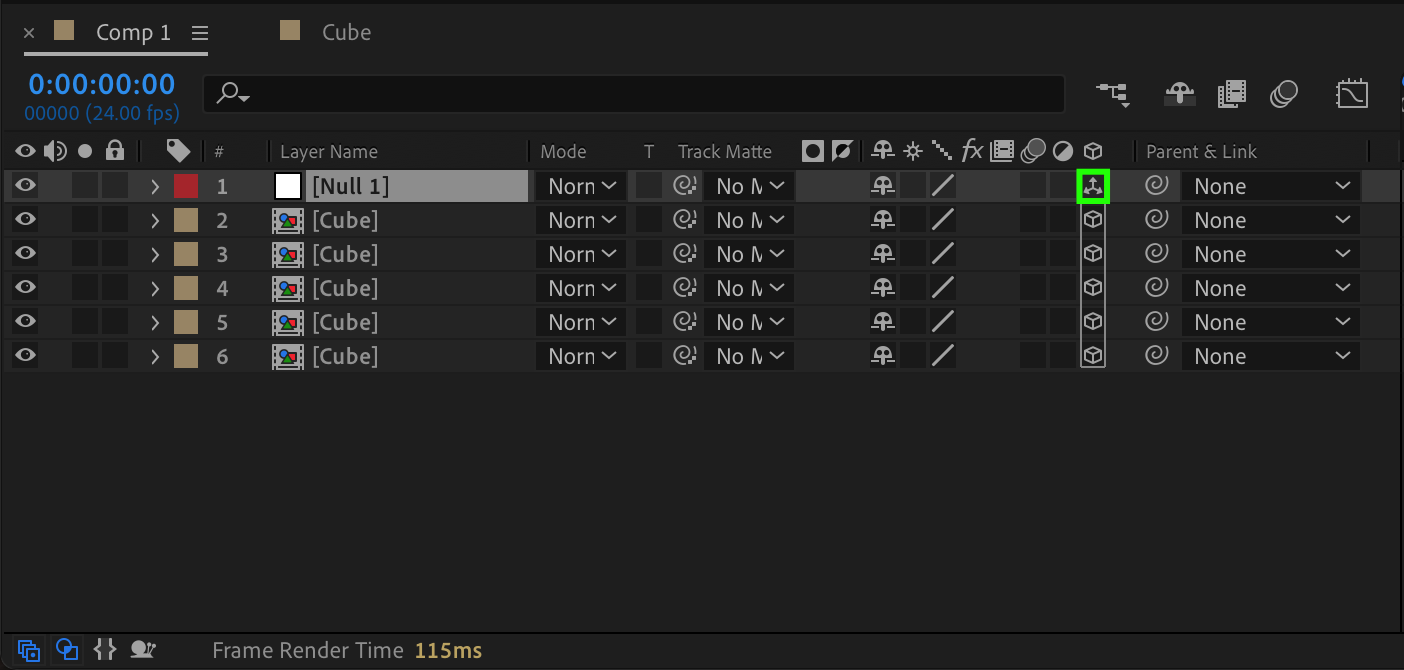Open the Composition Mini-Flowchart icon
This screenshot has width=1404, height=670.
coord(1113,94)
